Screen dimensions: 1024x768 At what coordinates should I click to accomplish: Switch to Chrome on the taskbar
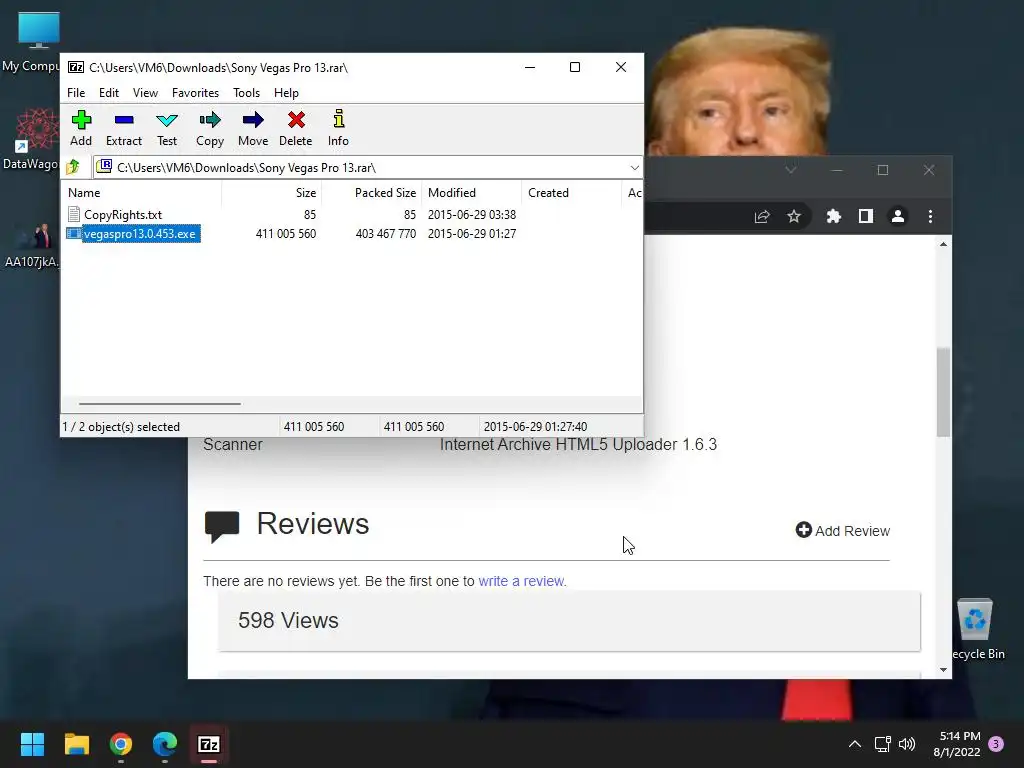121,744
